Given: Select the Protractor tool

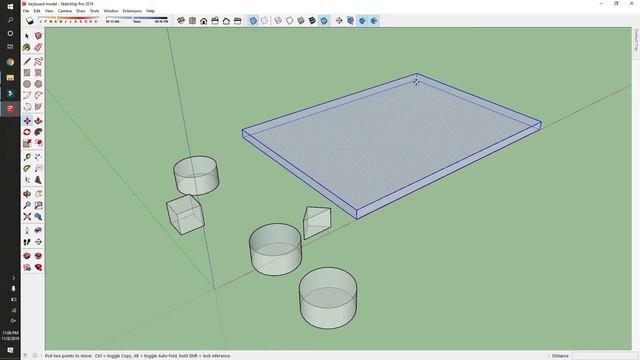Looking at the screenshot, I should (27, 168).
